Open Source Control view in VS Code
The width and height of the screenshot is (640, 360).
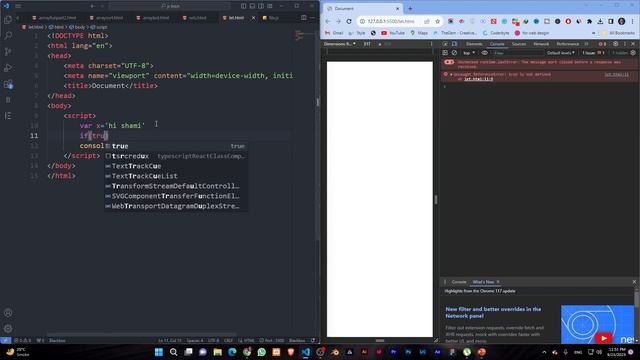pyautogui.click(x=8, y=51)
